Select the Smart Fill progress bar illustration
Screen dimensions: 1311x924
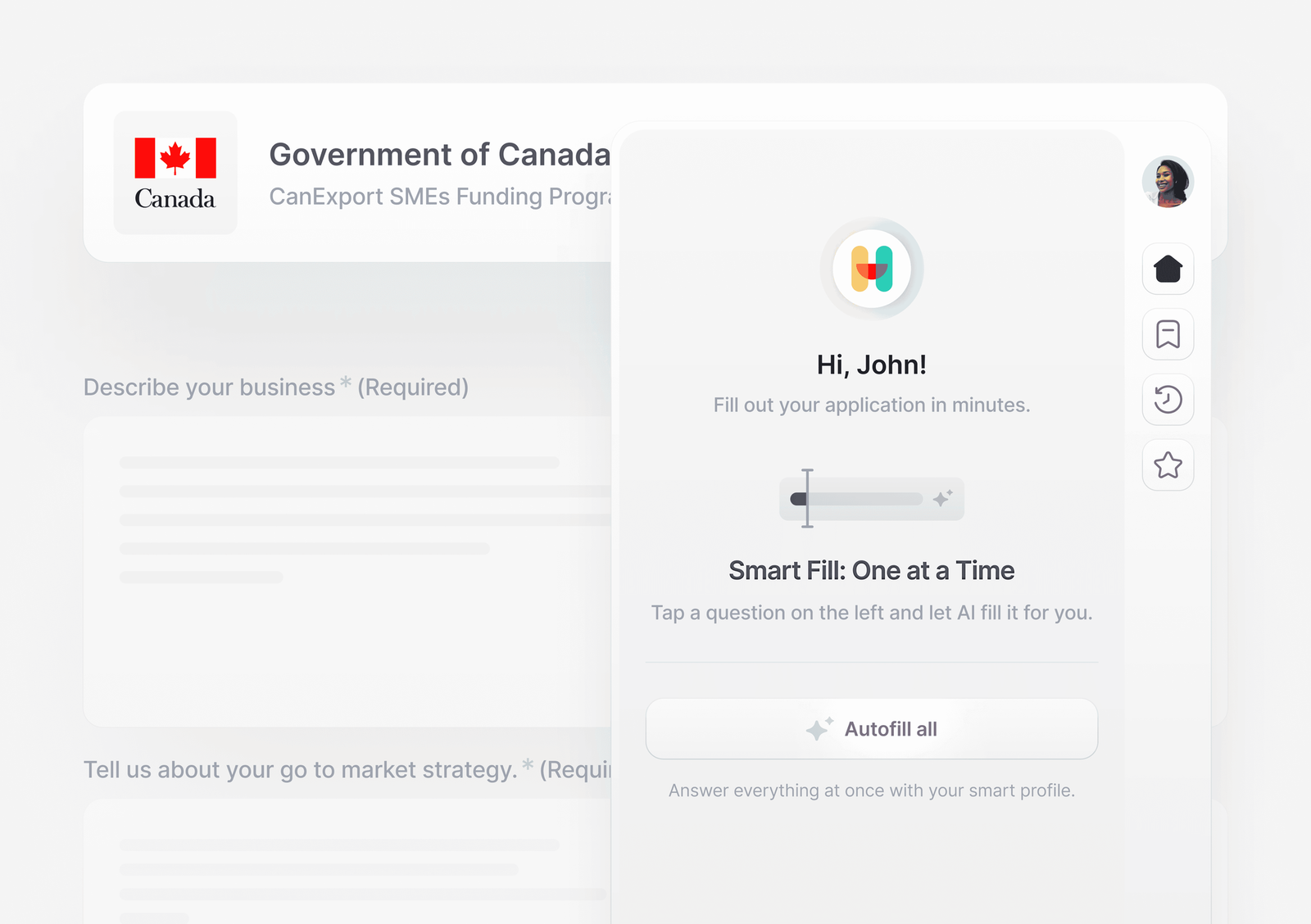pyautogui.click(x=872, y=499)
